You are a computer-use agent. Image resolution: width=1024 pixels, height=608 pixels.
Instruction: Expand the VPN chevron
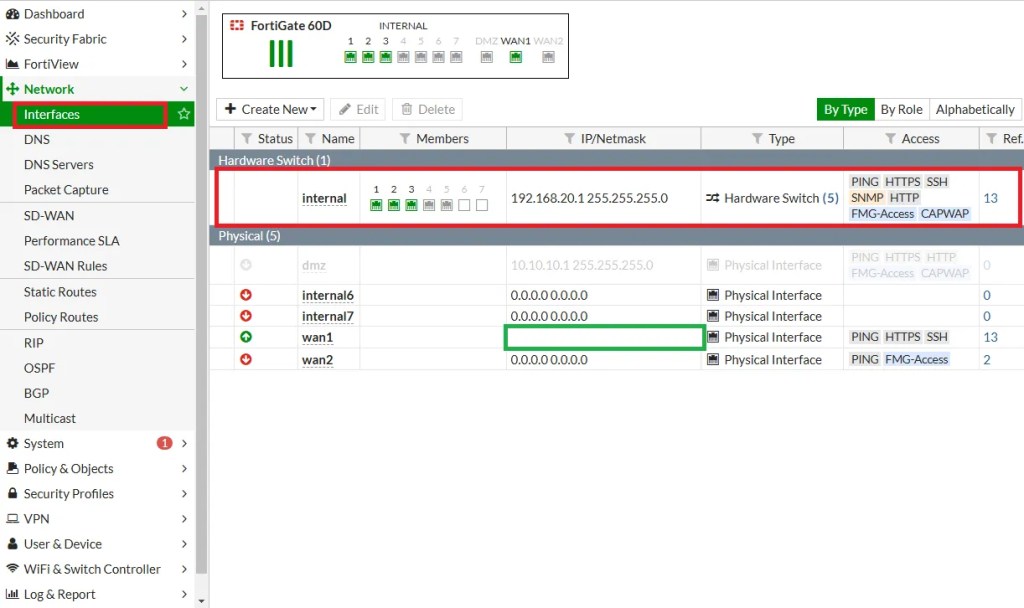point(184,519)
